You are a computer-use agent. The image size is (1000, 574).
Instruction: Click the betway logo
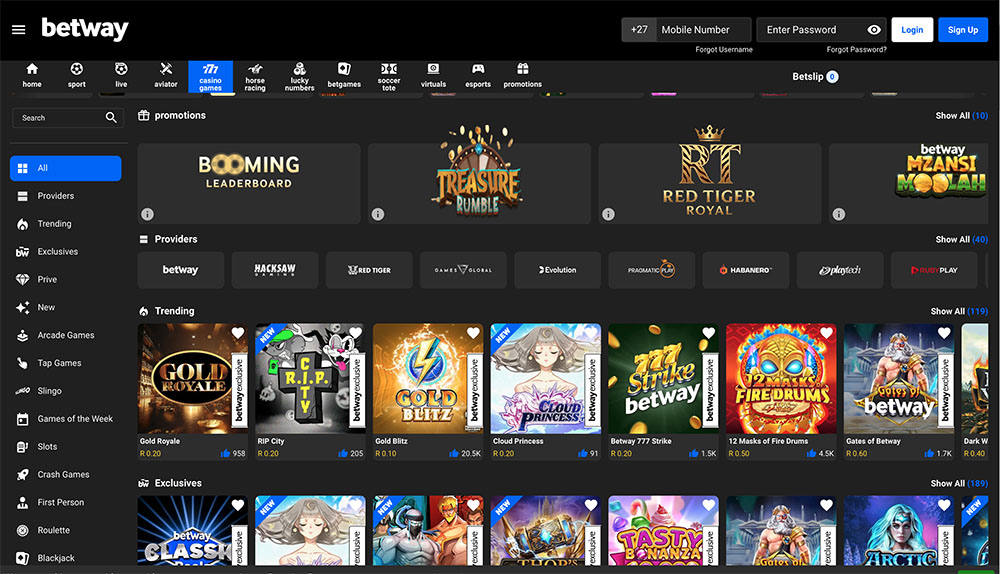(85, 29)
